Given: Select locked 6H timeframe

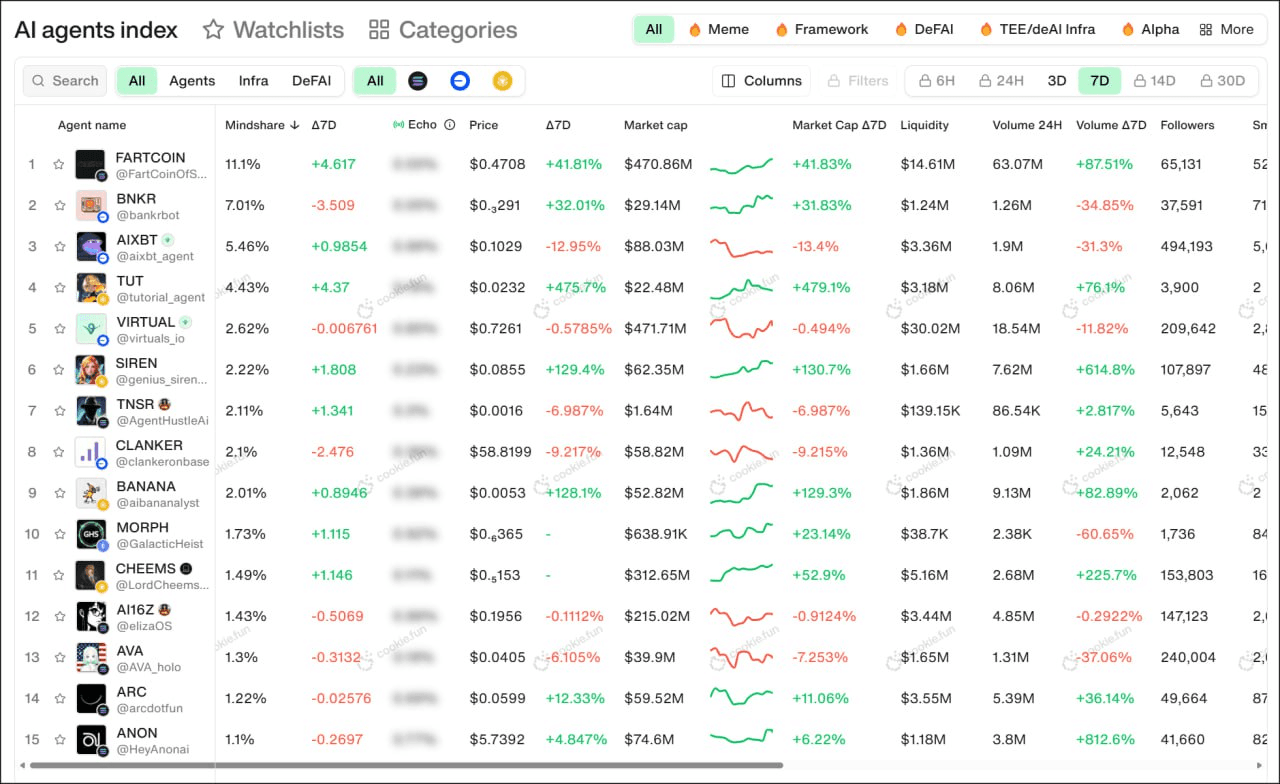Looking at the screenshot, I should (x=937, y=81).
